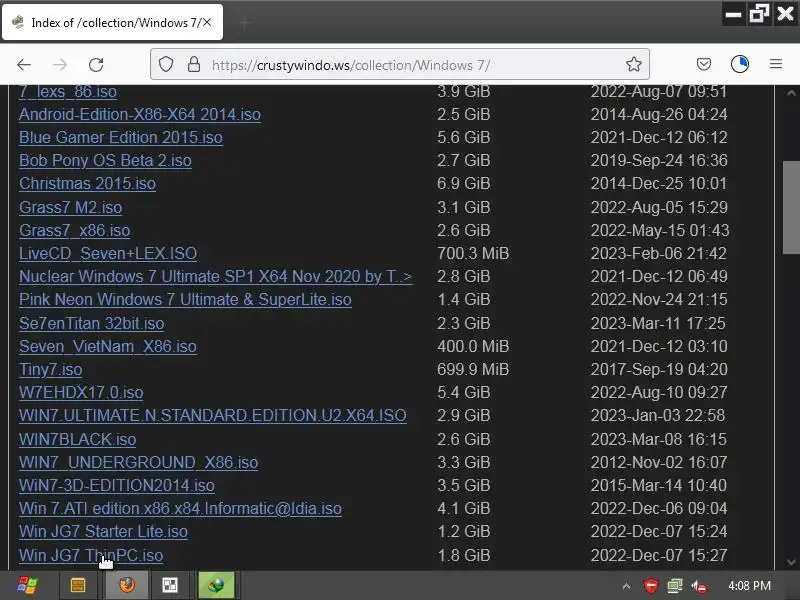
Task: Download Blue Gamer Edition 2015.iso
Action: [x=121, y=137]
